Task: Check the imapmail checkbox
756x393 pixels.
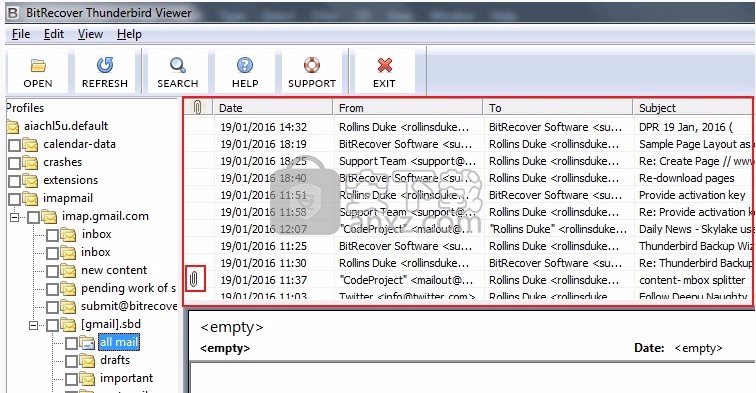Action: pyautogui.click(x=14, y=199)
